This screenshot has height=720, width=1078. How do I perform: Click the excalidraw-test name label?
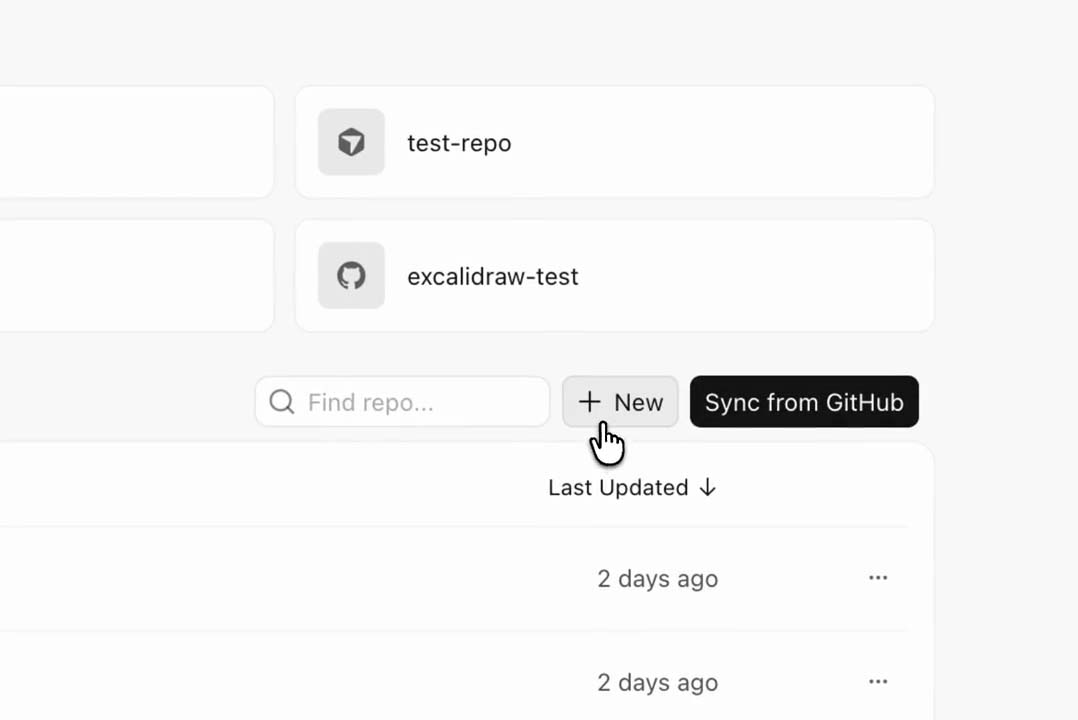493,276
